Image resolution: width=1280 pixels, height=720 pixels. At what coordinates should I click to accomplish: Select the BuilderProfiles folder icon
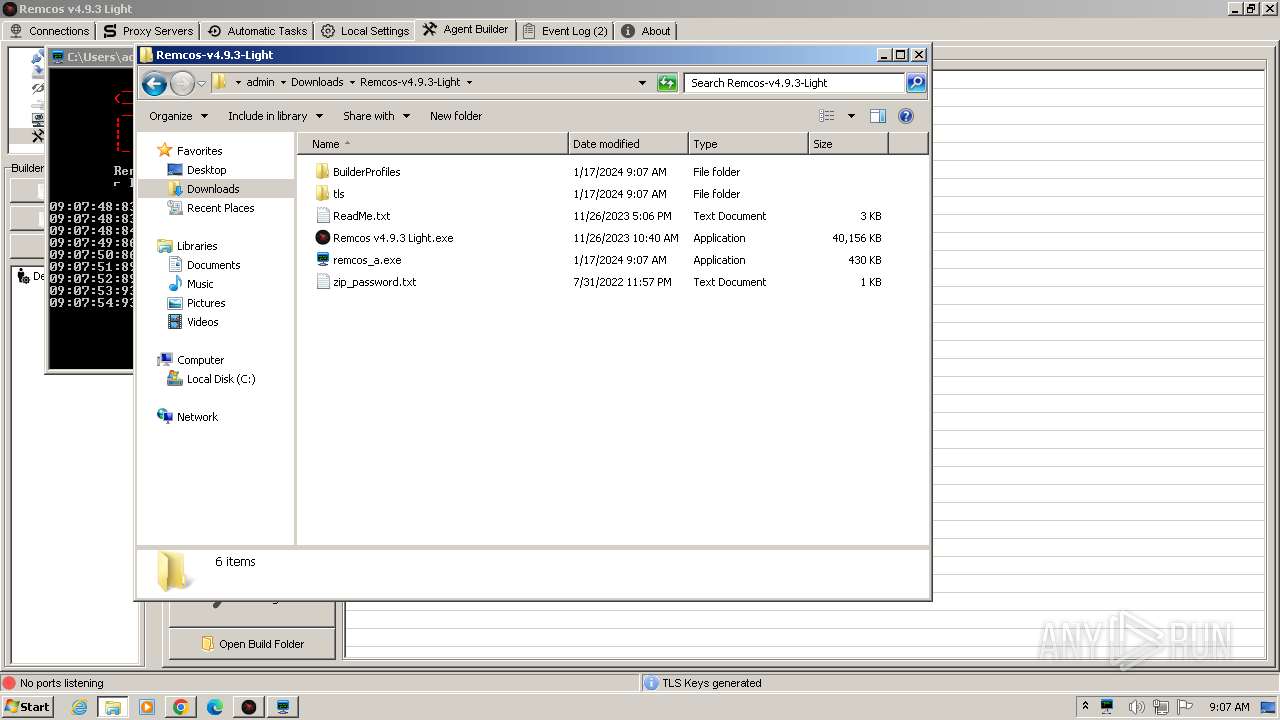point(322,172)
